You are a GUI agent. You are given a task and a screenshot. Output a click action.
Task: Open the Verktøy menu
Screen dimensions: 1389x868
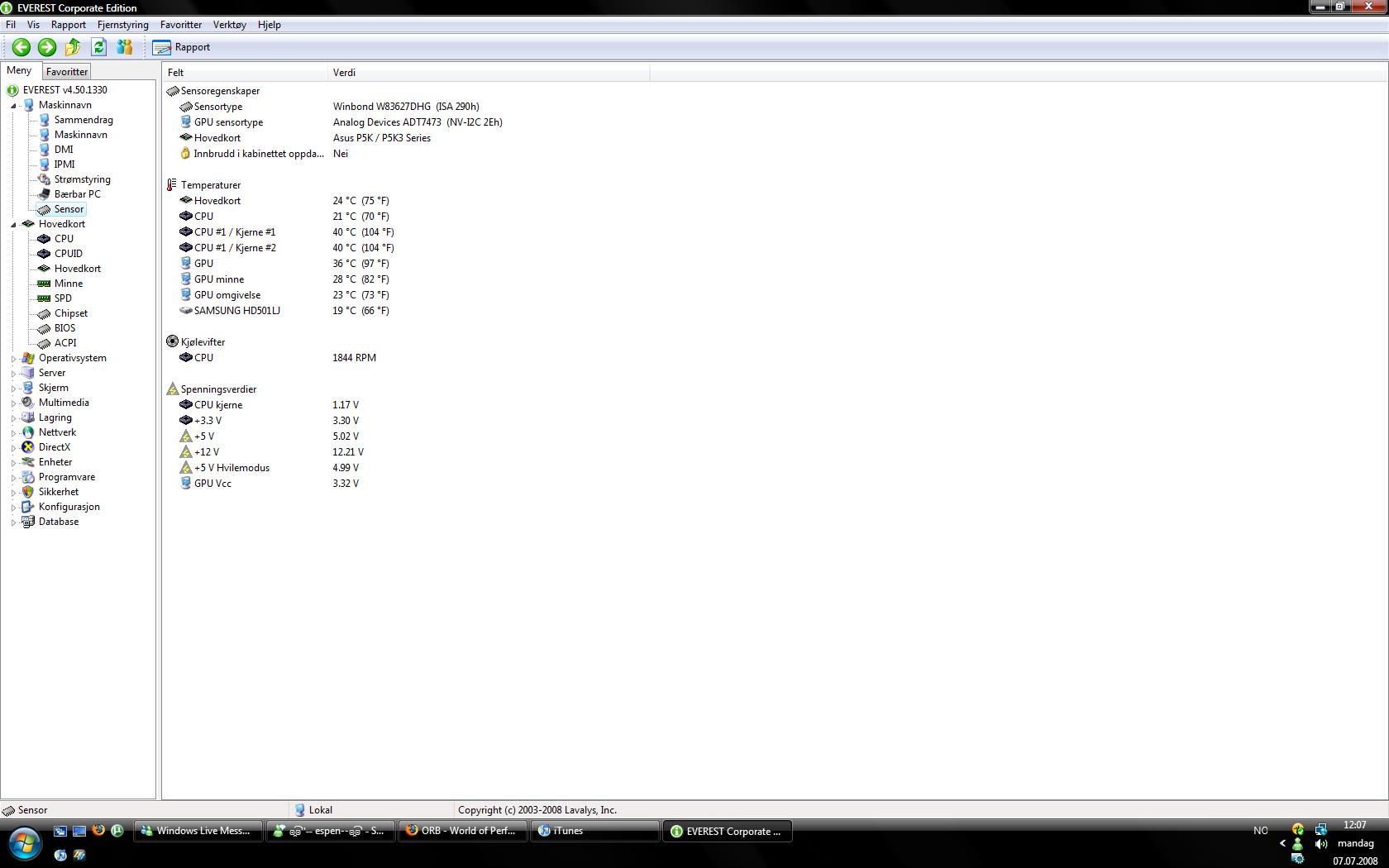point(230,25)
